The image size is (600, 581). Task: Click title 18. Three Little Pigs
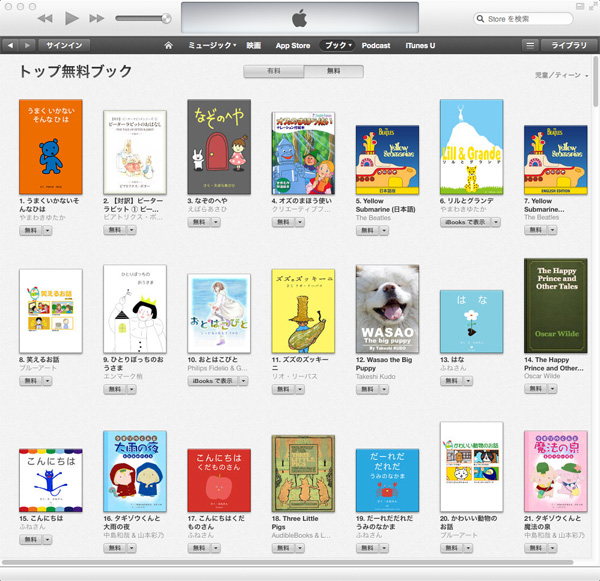click(x=295, y=523)
